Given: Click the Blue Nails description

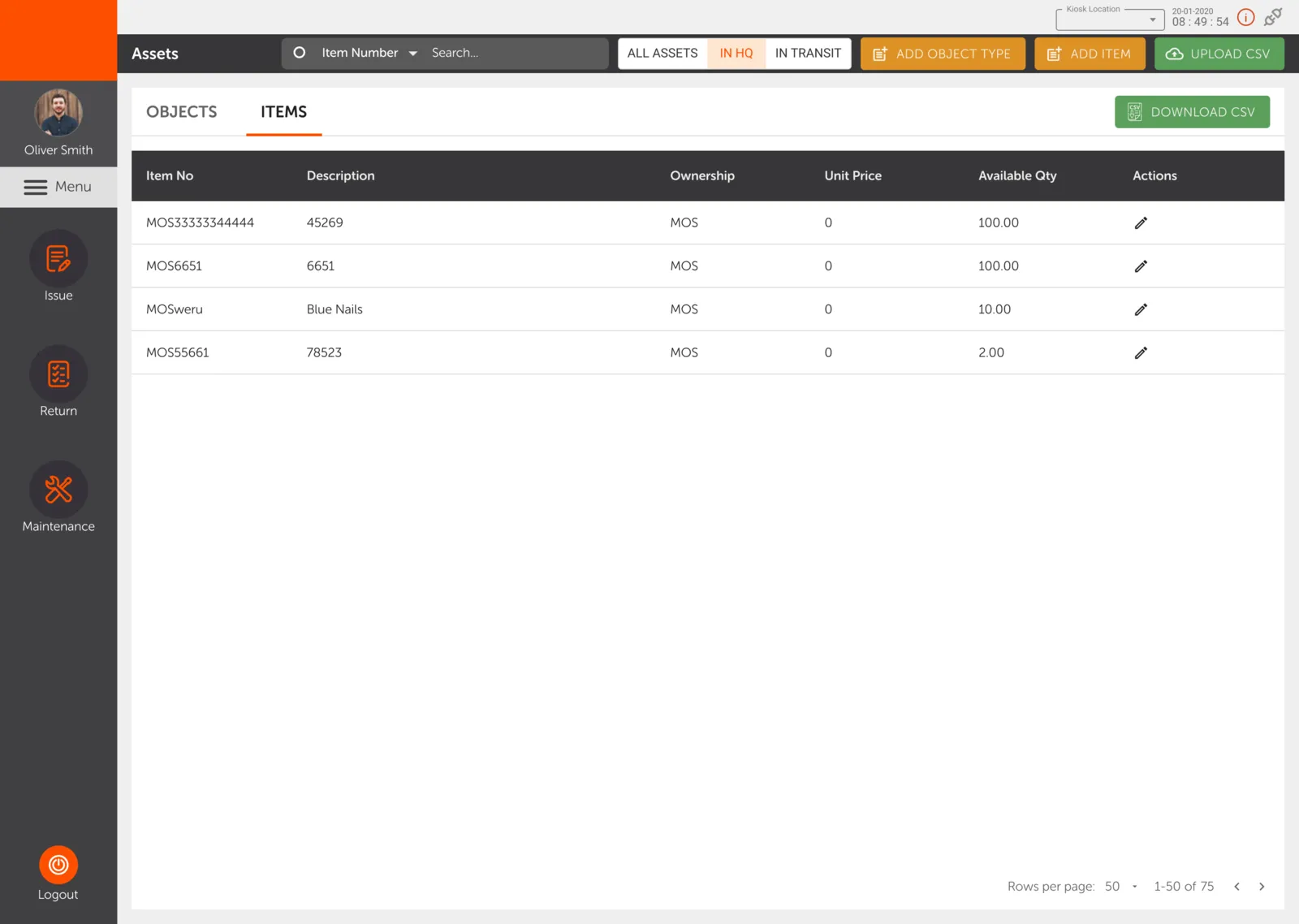Looking at the screenshot, I should tap(334, 309).
